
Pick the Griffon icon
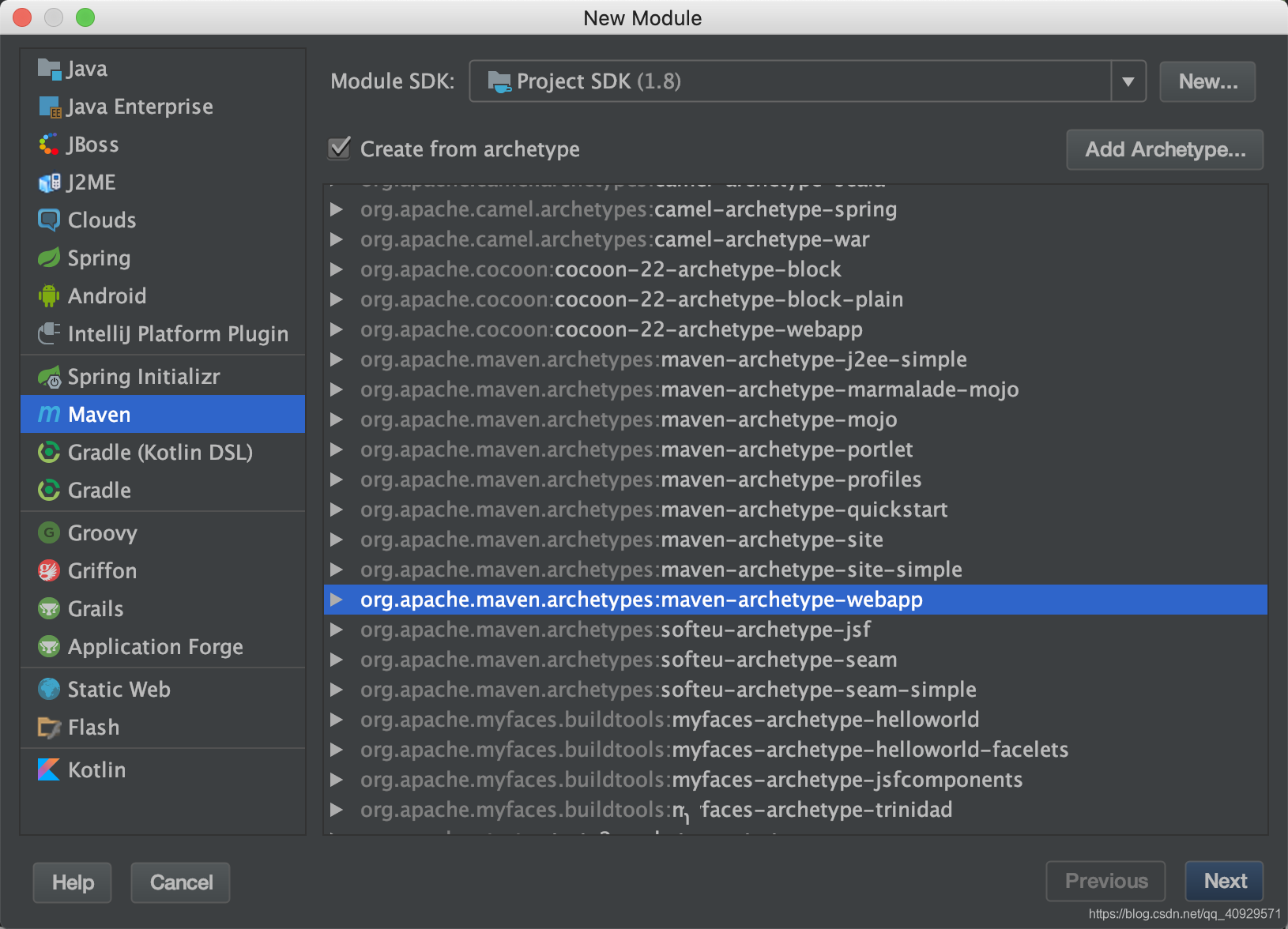(x=49, y=570)
